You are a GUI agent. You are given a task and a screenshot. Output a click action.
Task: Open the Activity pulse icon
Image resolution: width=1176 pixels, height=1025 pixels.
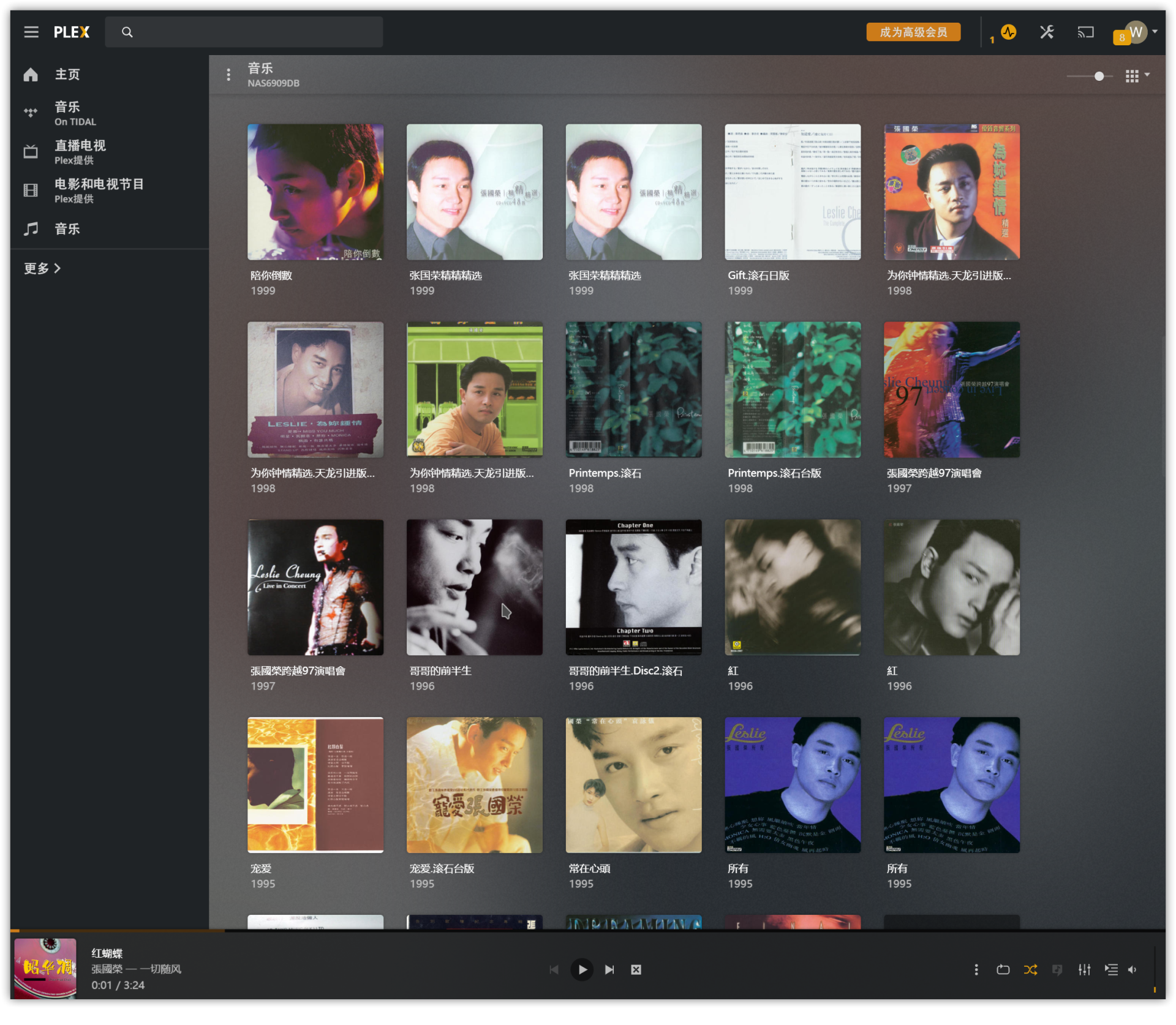1008,32
